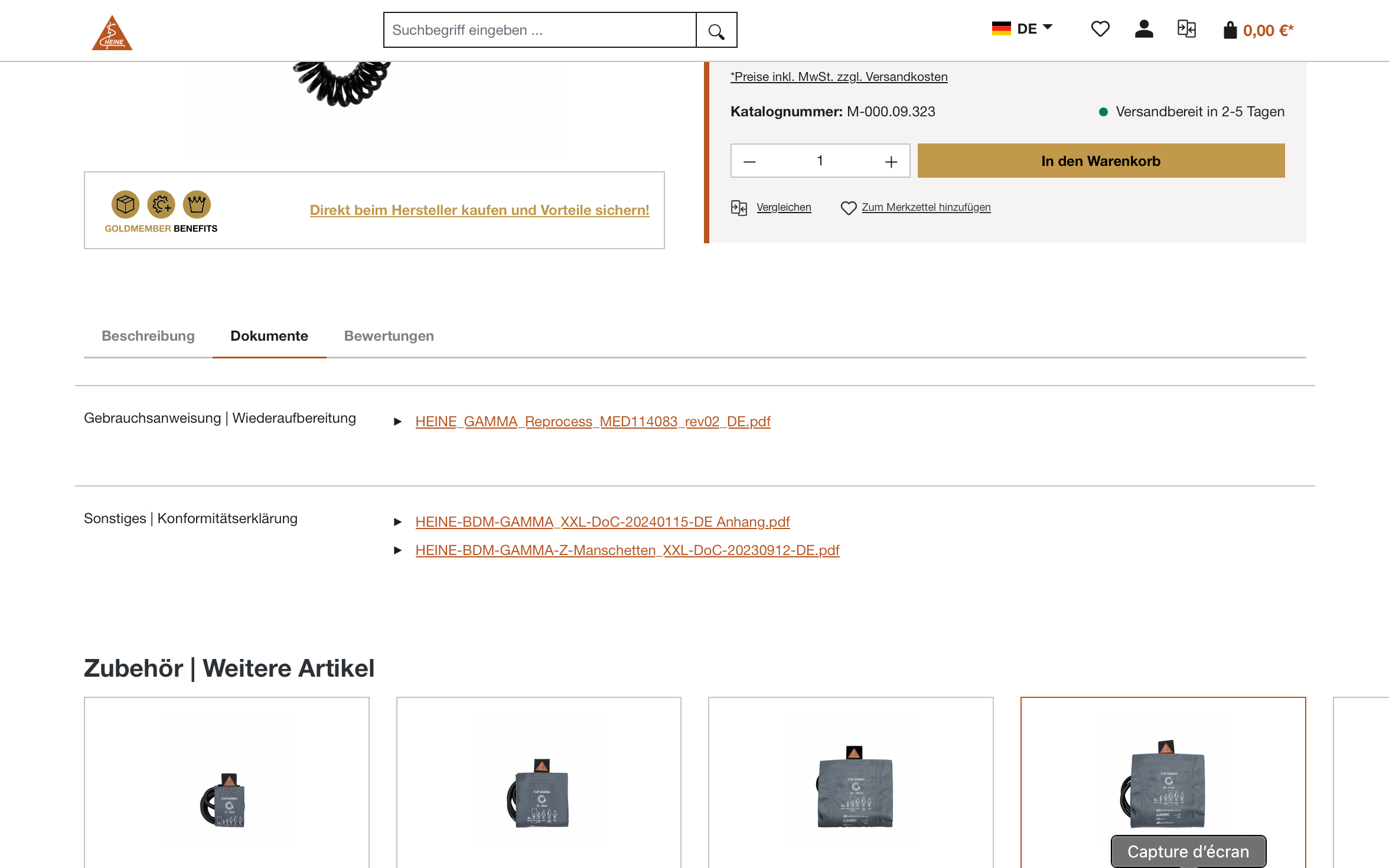Click the coiled cable product image
The image size is (1389, 868).
click(x=342, y=84)
